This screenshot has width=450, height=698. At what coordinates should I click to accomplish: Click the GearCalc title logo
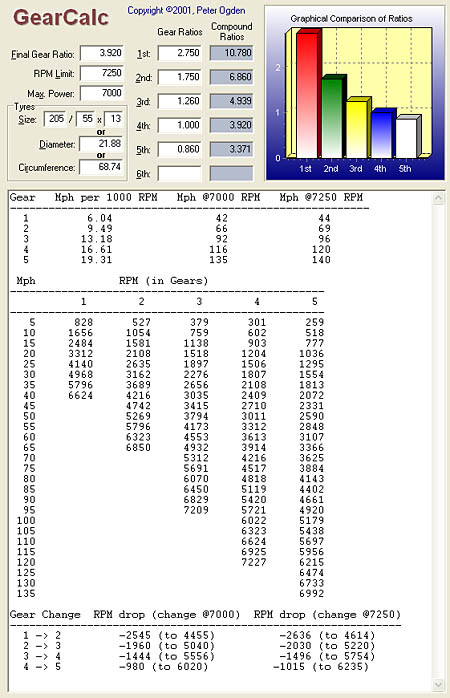[61, 18]
